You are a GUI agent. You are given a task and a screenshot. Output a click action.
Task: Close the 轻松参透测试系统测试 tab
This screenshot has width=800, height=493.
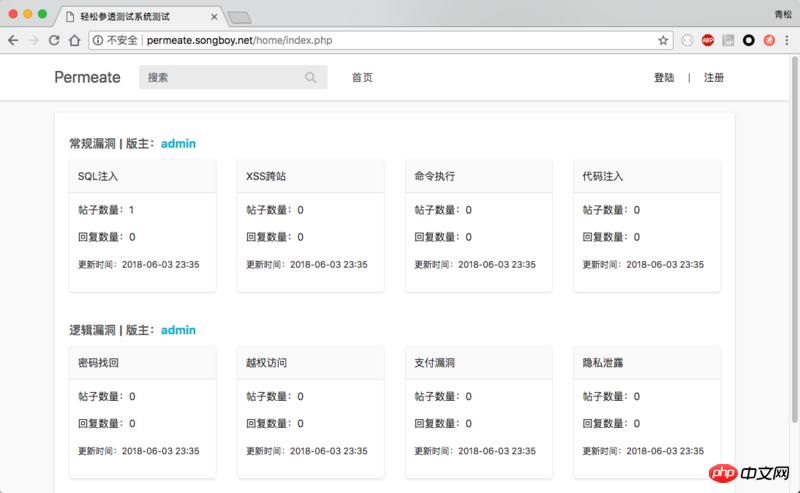coord(212,16)
